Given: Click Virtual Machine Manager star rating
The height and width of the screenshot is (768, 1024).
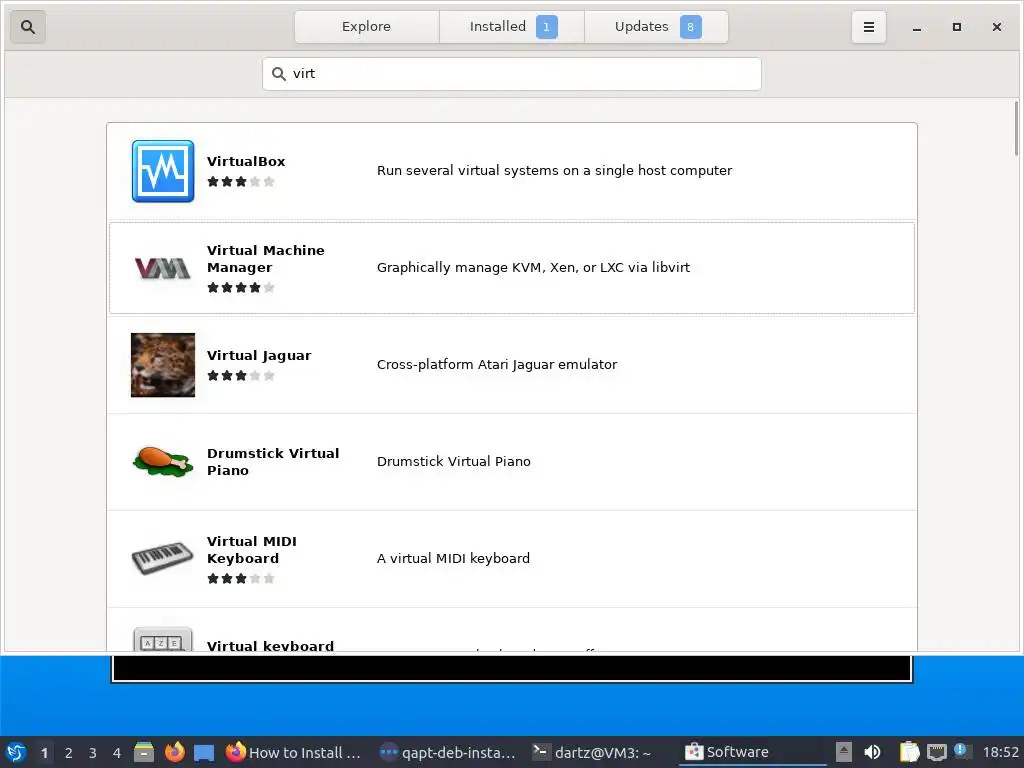Looking at the screenshot, I should pyautogui.click(x=241, y=287).
